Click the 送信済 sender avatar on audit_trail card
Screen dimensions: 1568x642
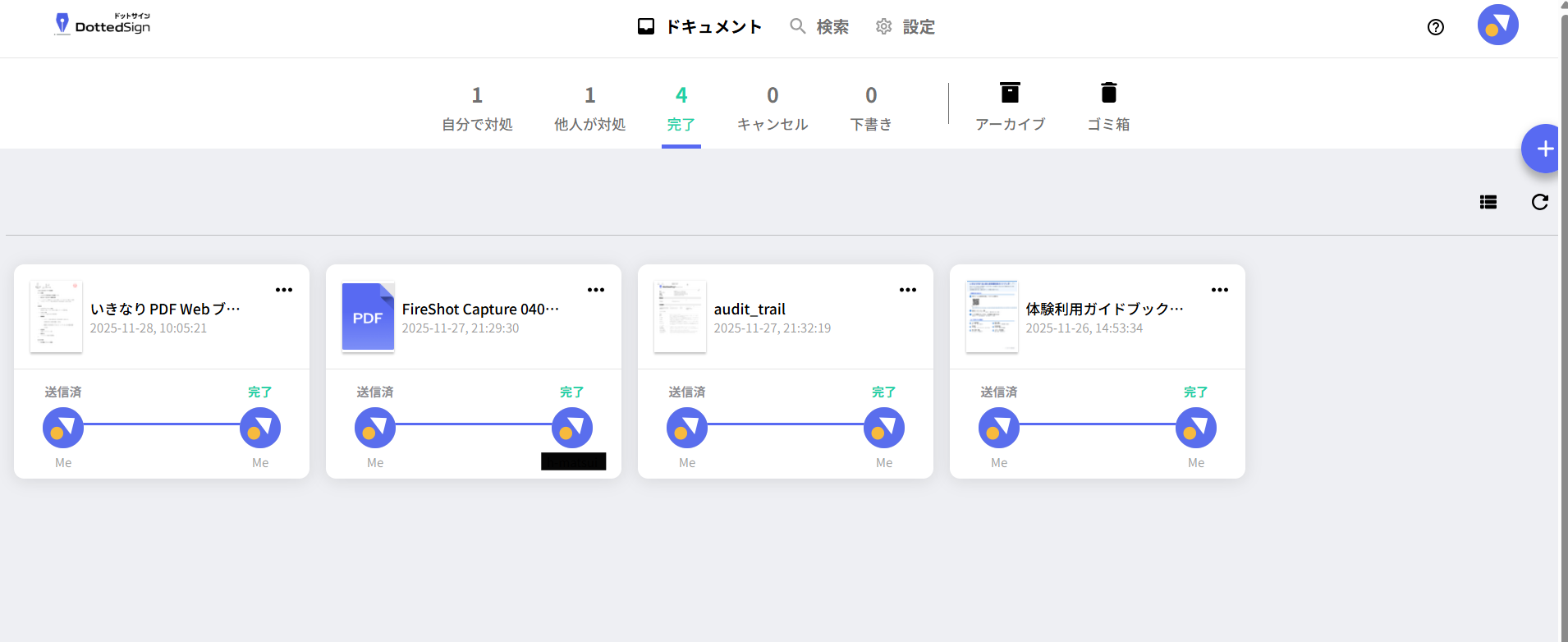pyautogui.click(x=687, y=428)
